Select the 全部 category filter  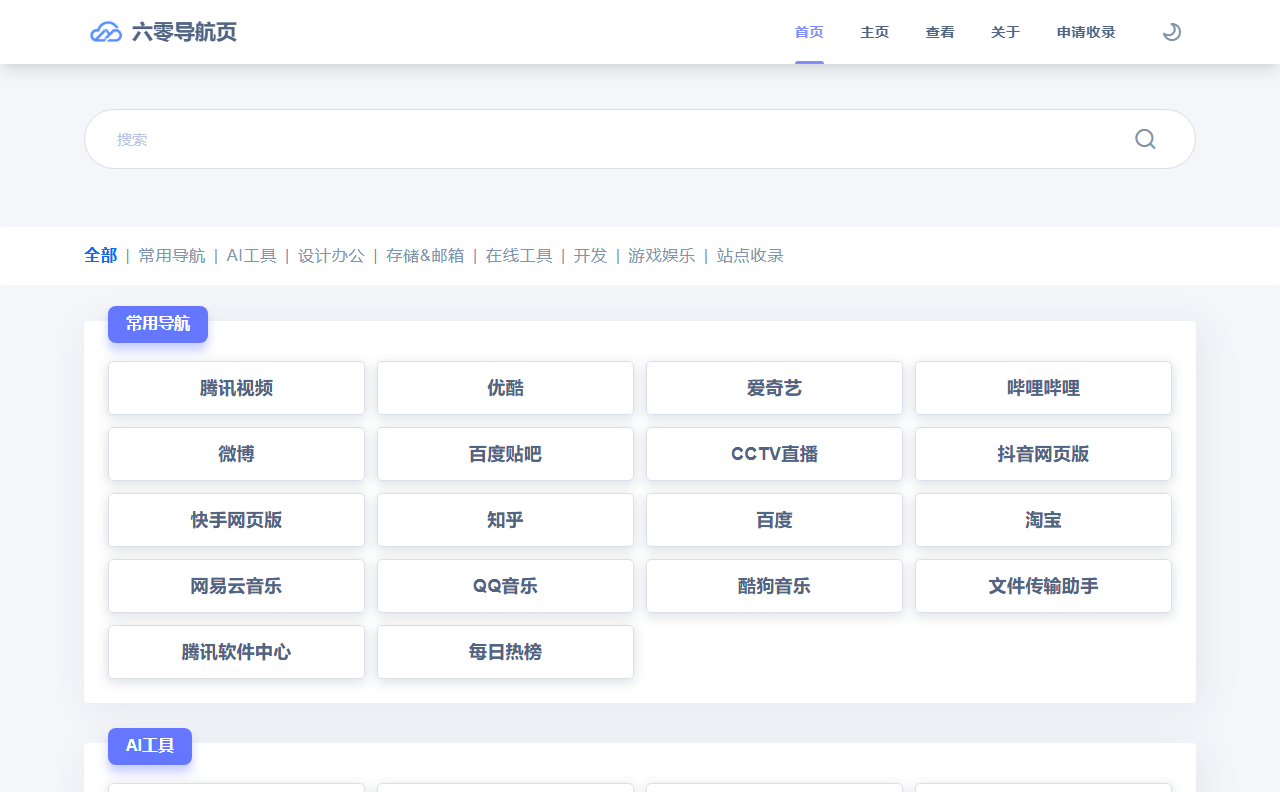click(x=101, y=255)
